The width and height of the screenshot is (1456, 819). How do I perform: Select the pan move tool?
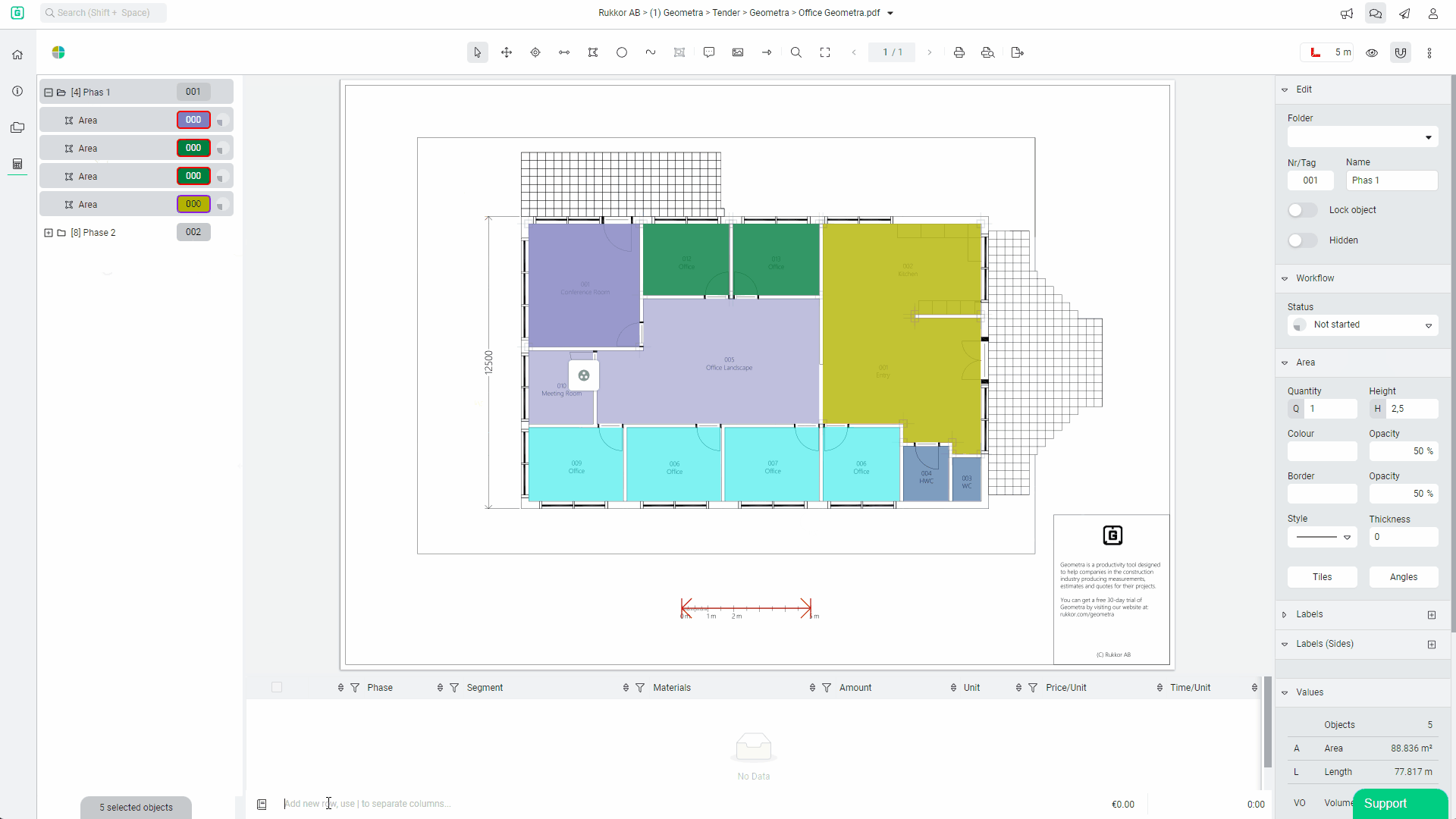click(507, 52)
